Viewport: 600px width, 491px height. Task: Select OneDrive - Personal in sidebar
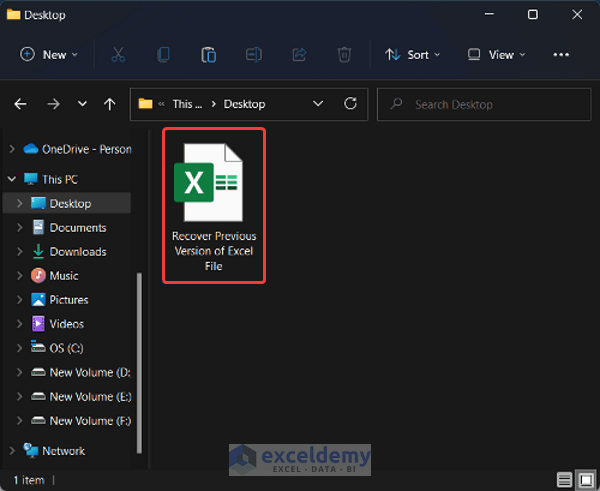(x=77, y=149)
